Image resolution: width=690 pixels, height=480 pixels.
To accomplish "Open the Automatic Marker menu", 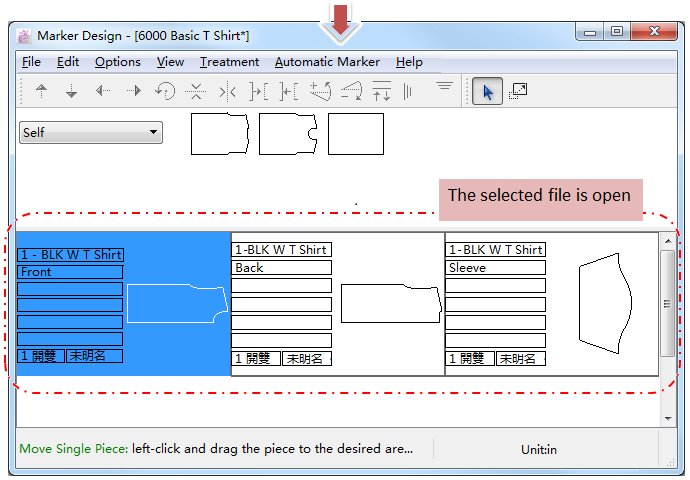I will (327, 62).
